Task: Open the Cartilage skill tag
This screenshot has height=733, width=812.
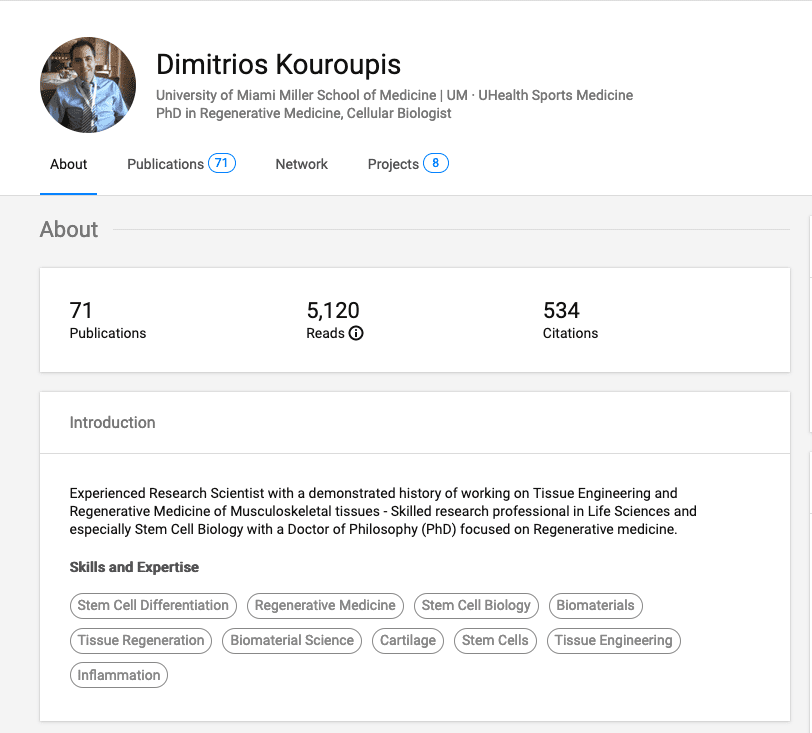Action: tap(408, 641)
